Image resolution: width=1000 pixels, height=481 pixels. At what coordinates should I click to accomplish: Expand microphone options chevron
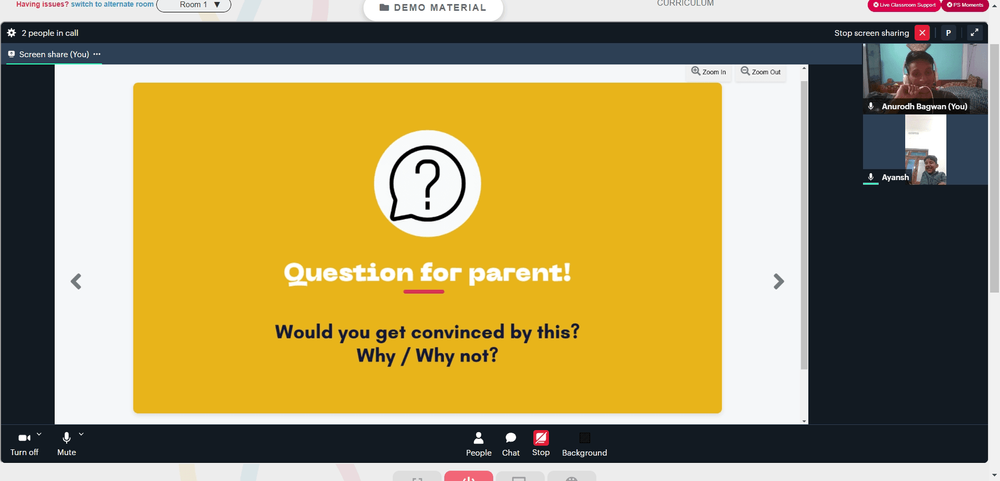point(81,434)
